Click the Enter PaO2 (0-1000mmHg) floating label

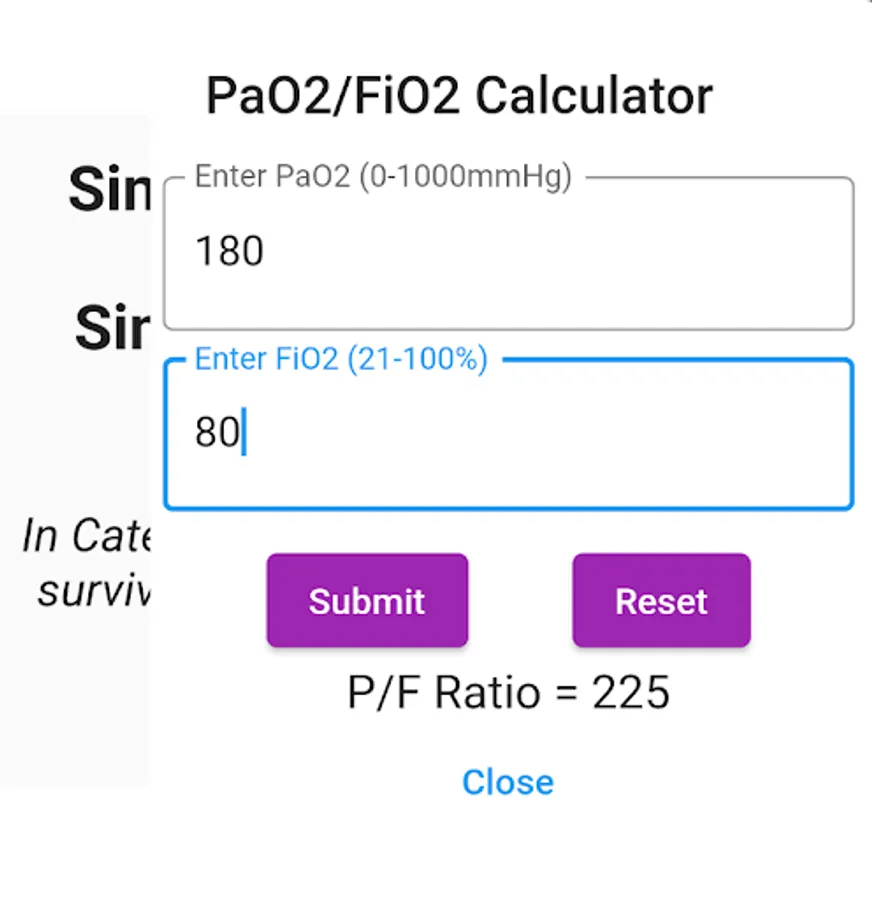click(x=383, y=177)
